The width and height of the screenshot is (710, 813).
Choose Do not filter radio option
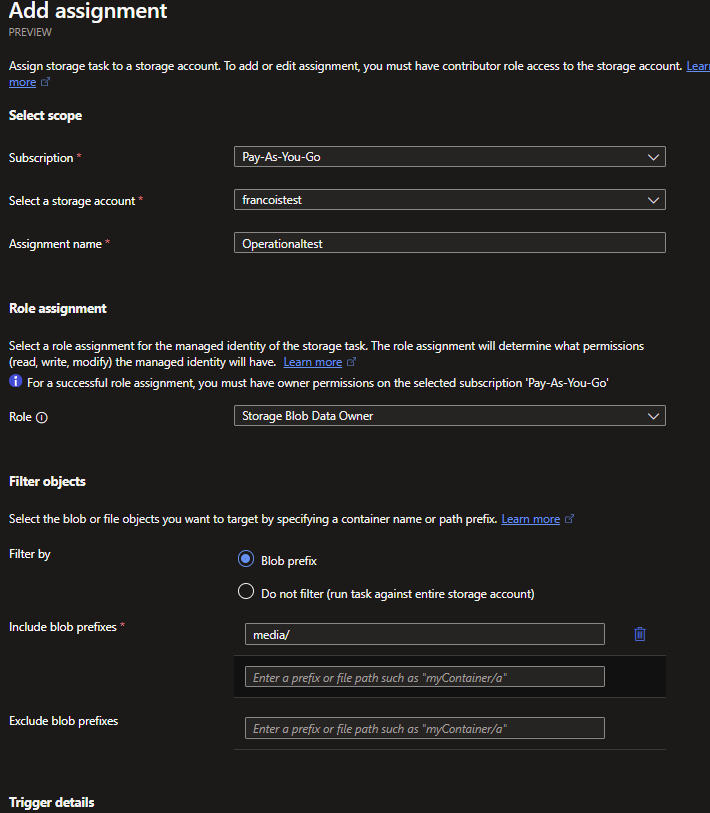coord(246,592)
